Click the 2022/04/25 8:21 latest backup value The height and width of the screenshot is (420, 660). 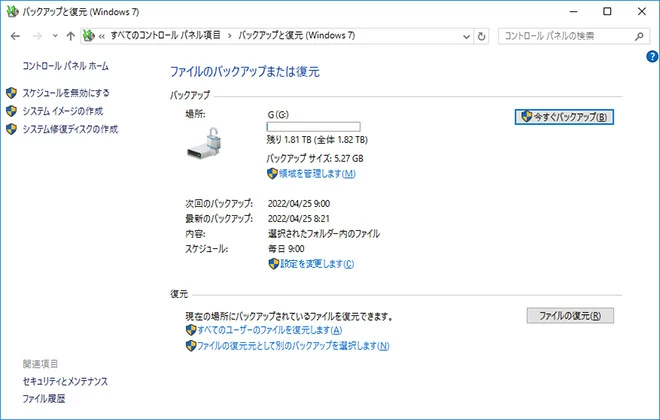[299, 219]
